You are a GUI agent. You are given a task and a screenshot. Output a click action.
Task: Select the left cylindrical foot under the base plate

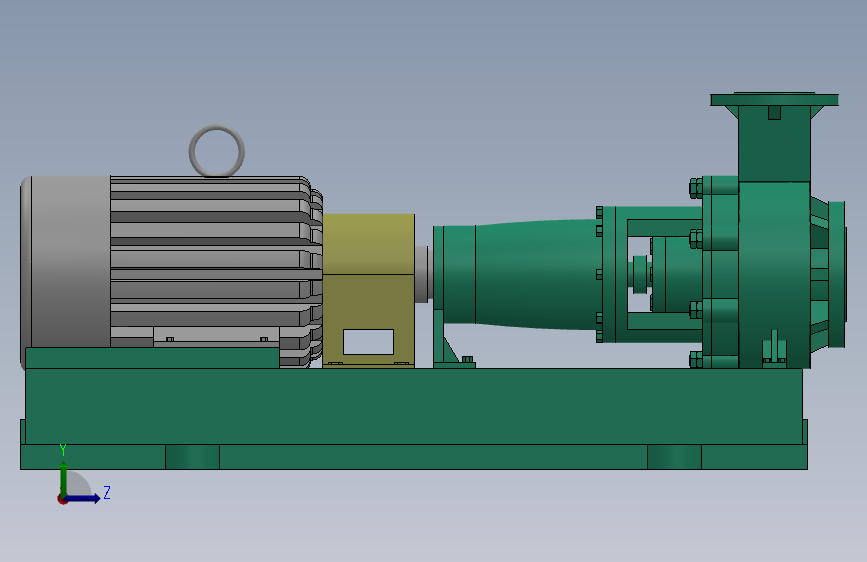(192, 457)
